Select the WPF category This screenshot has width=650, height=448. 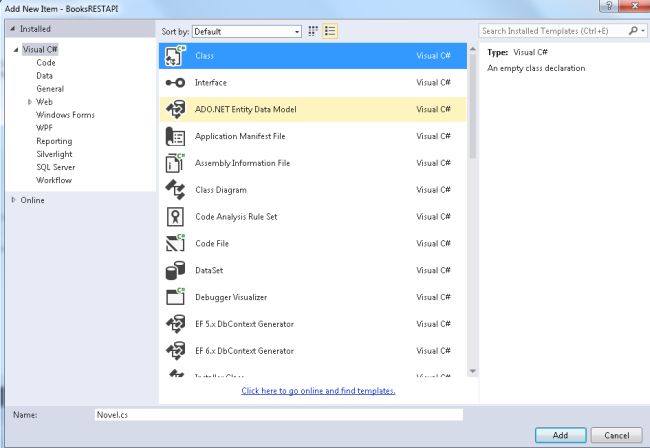tap(44, 128)
